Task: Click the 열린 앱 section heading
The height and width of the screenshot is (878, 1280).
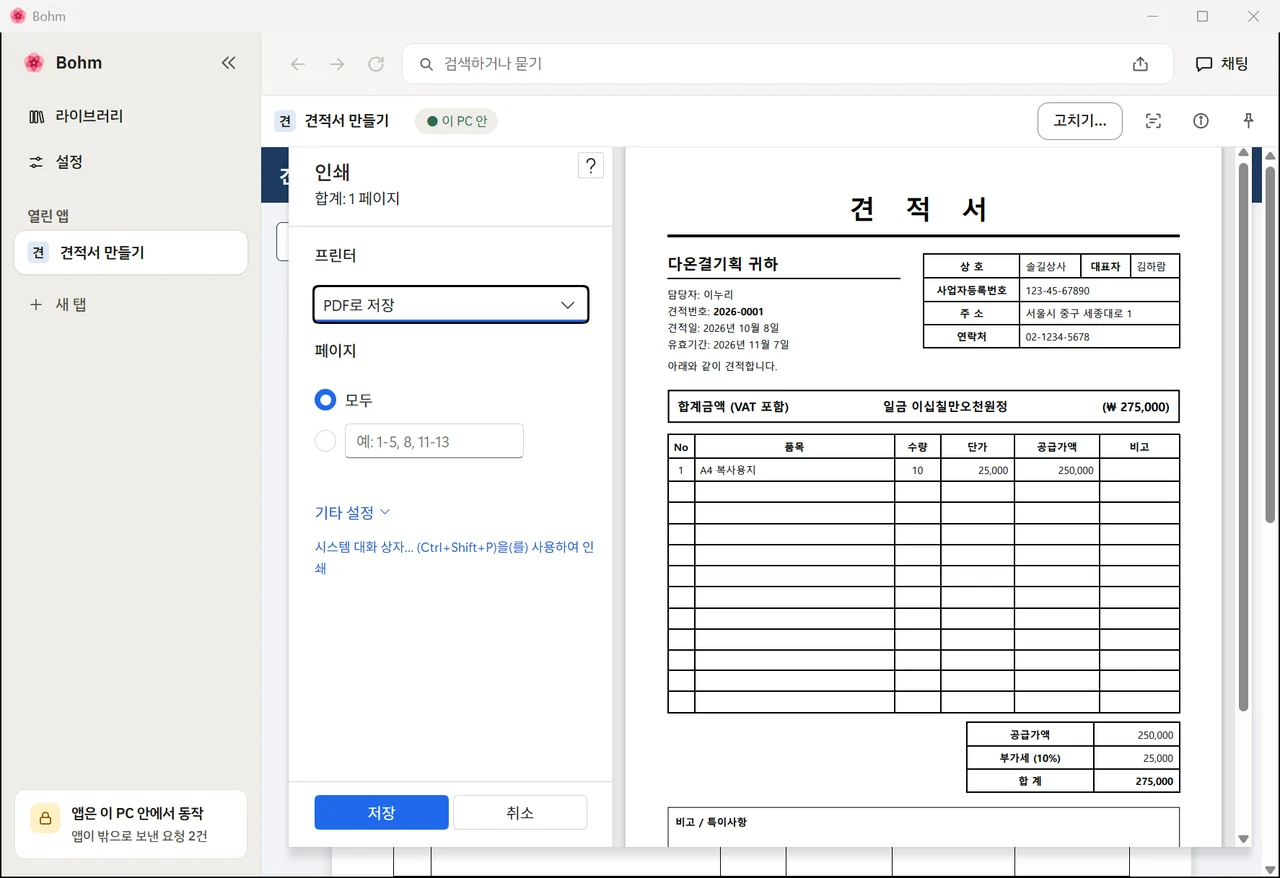Action: click(x=48, y=216)
